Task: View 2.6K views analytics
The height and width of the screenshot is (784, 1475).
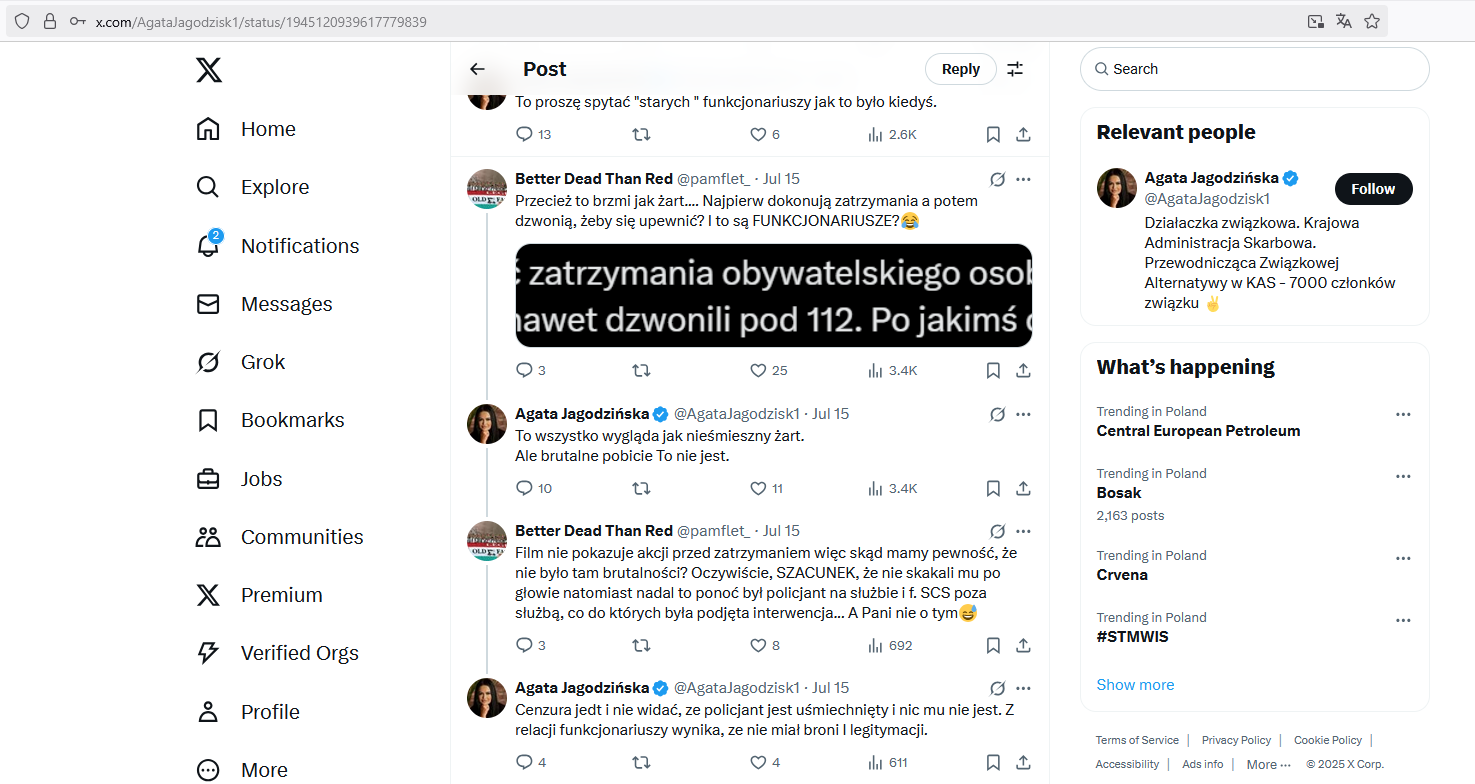Action: [891, 134]
